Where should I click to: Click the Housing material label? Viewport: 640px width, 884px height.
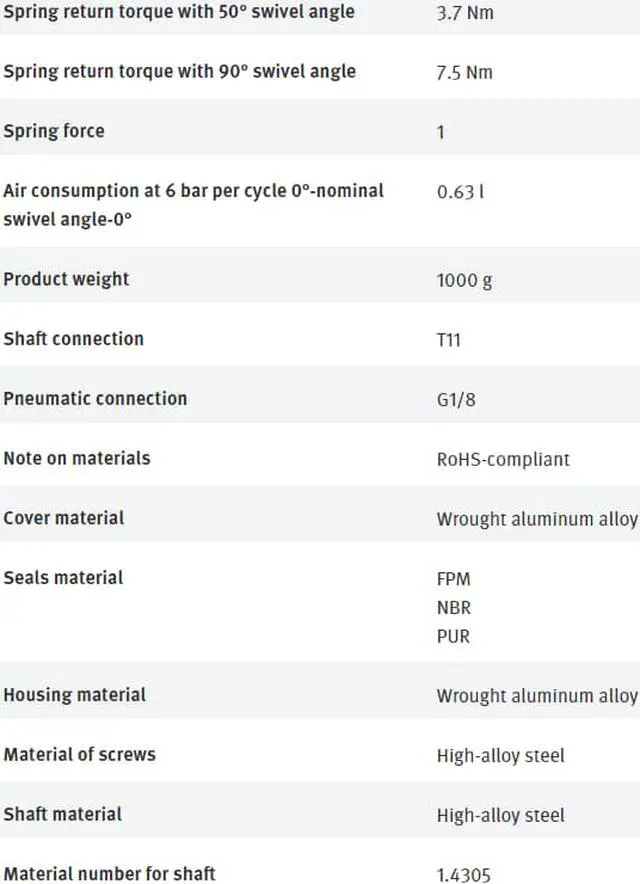coord(74,695)
